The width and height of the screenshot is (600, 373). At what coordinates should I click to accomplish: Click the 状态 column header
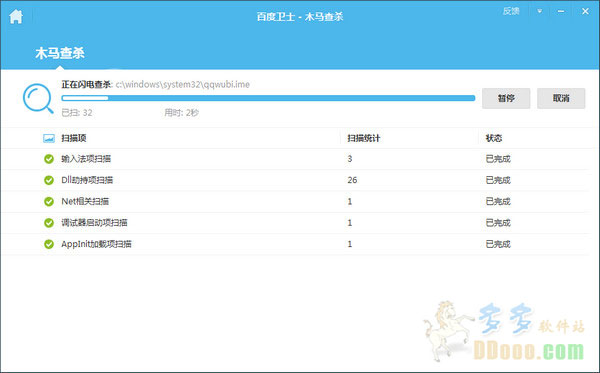pyautogui.click(x=494, y=138)
